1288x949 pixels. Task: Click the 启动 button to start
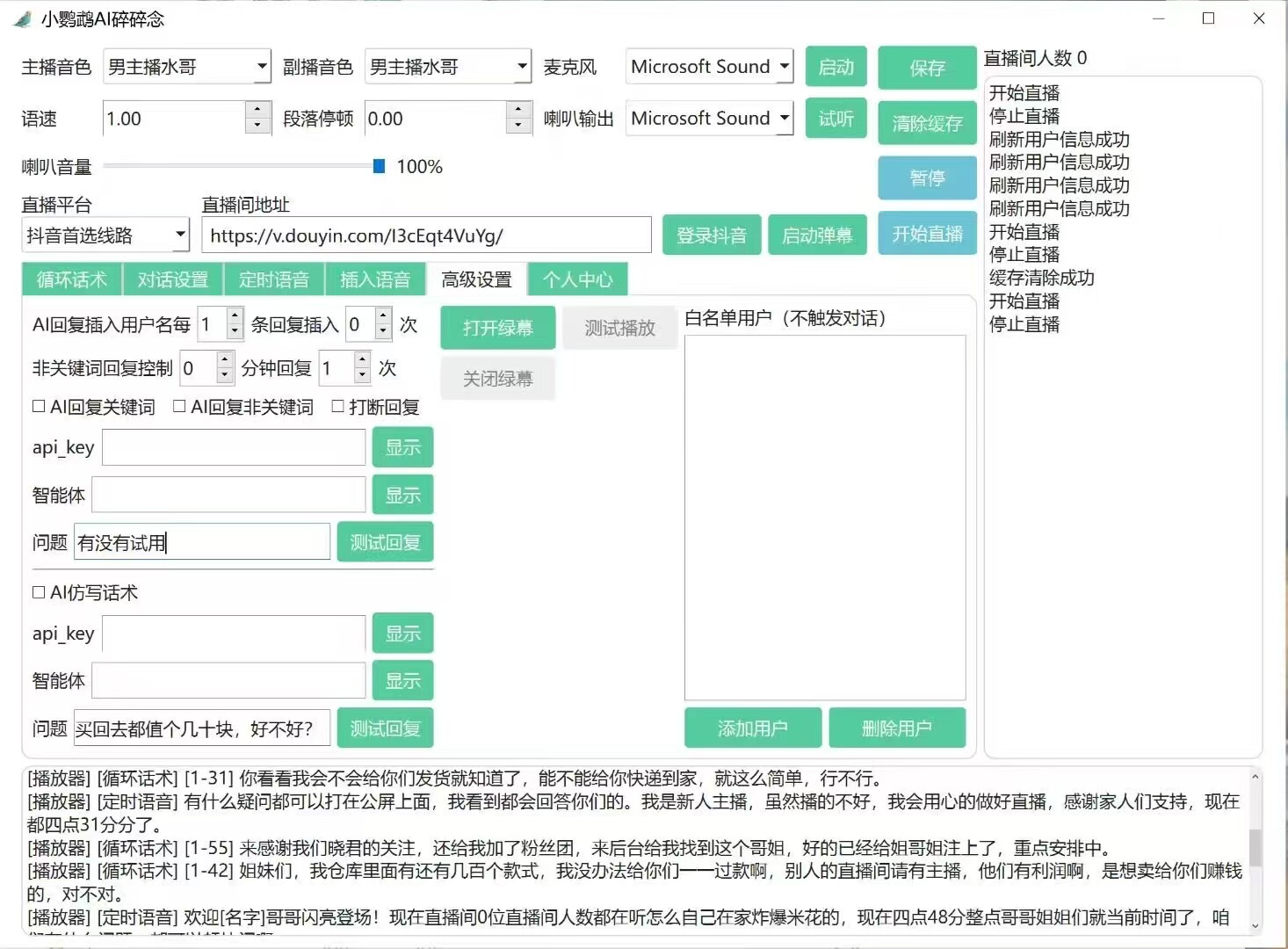pos(836,66)
